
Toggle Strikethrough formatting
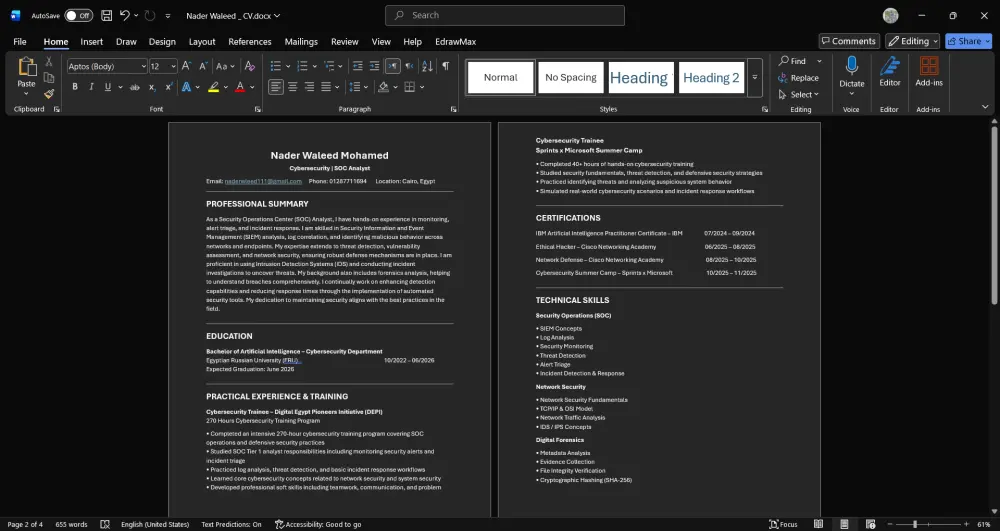(x=135, y=87)
